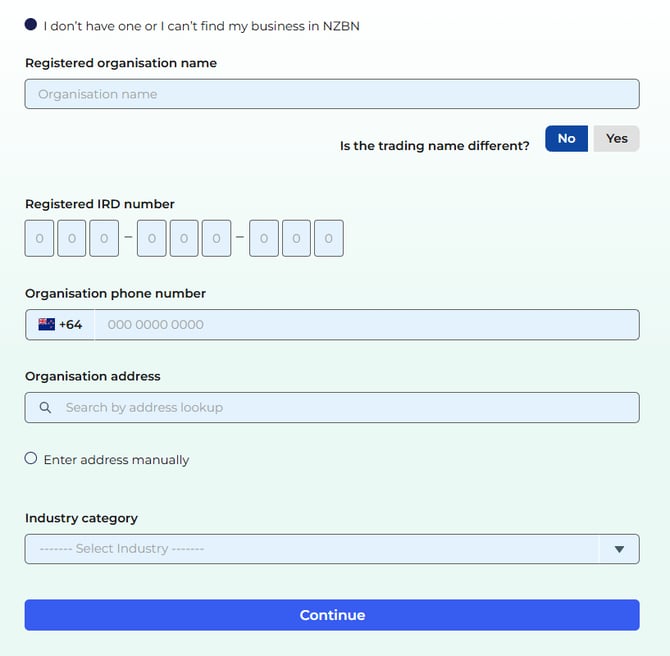Open the Select Industry combo box
This screenshot has height=656, width=670.
(x=311, y=549)
